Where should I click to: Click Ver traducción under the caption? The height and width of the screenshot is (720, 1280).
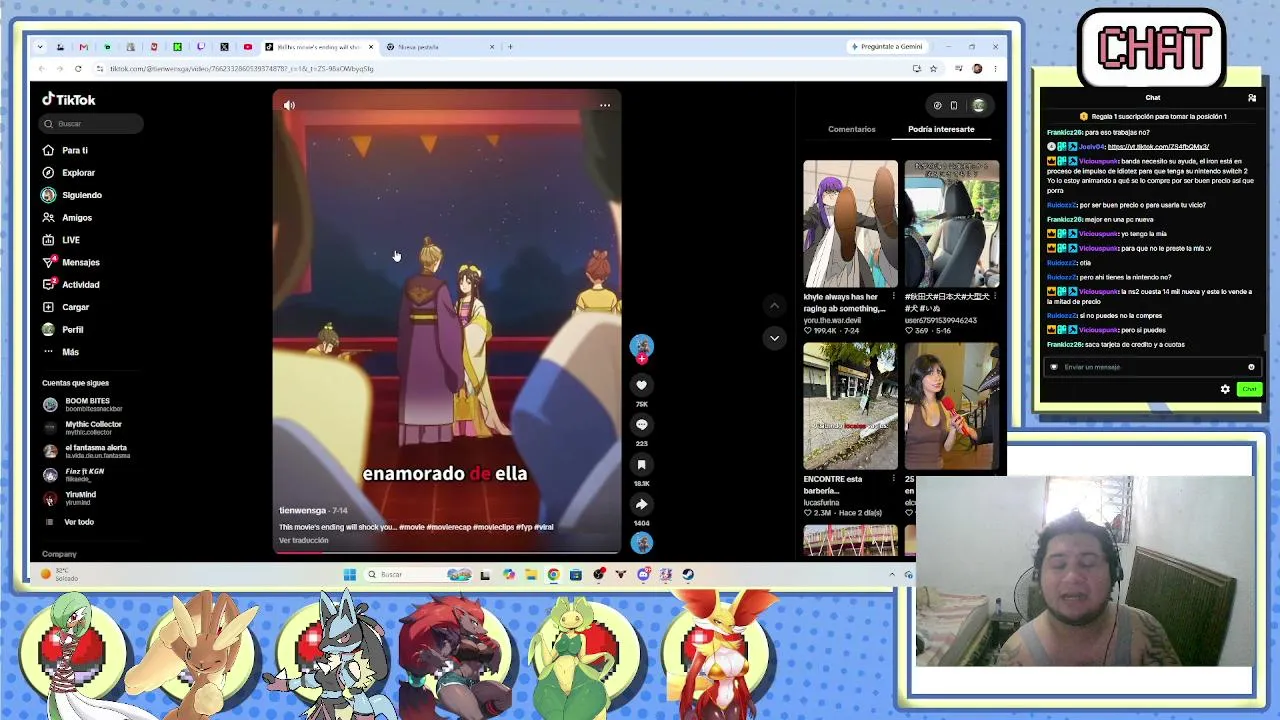tap(303, 540)
